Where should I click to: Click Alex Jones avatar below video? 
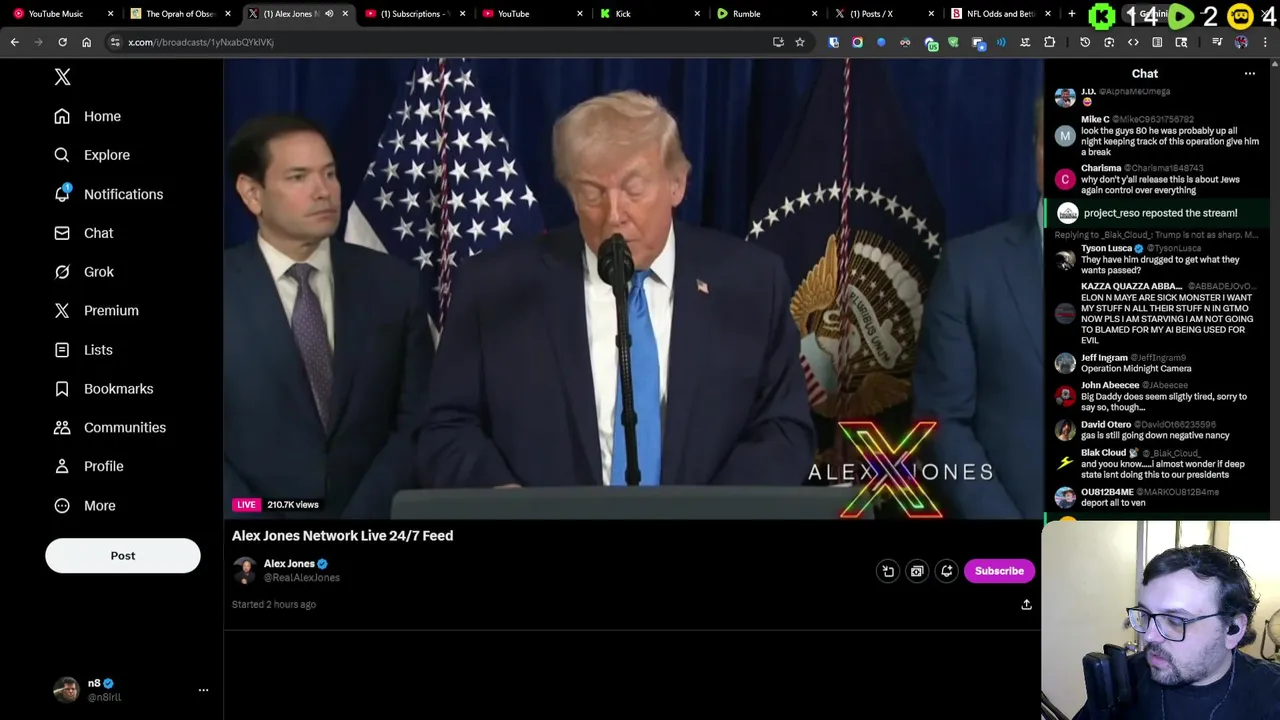[245, 571]
